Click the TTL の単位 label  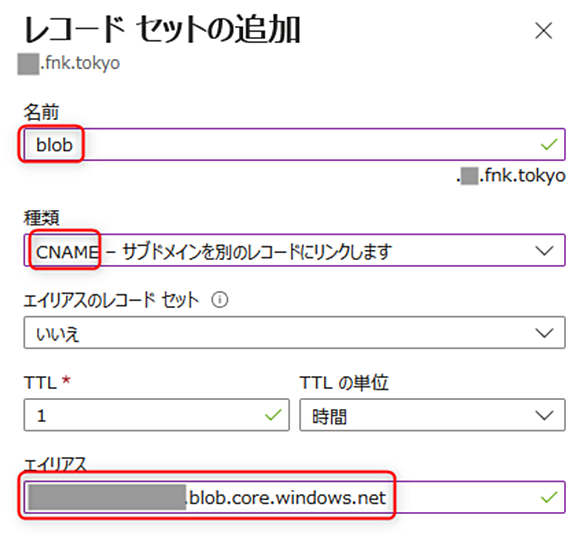(344, 383)
